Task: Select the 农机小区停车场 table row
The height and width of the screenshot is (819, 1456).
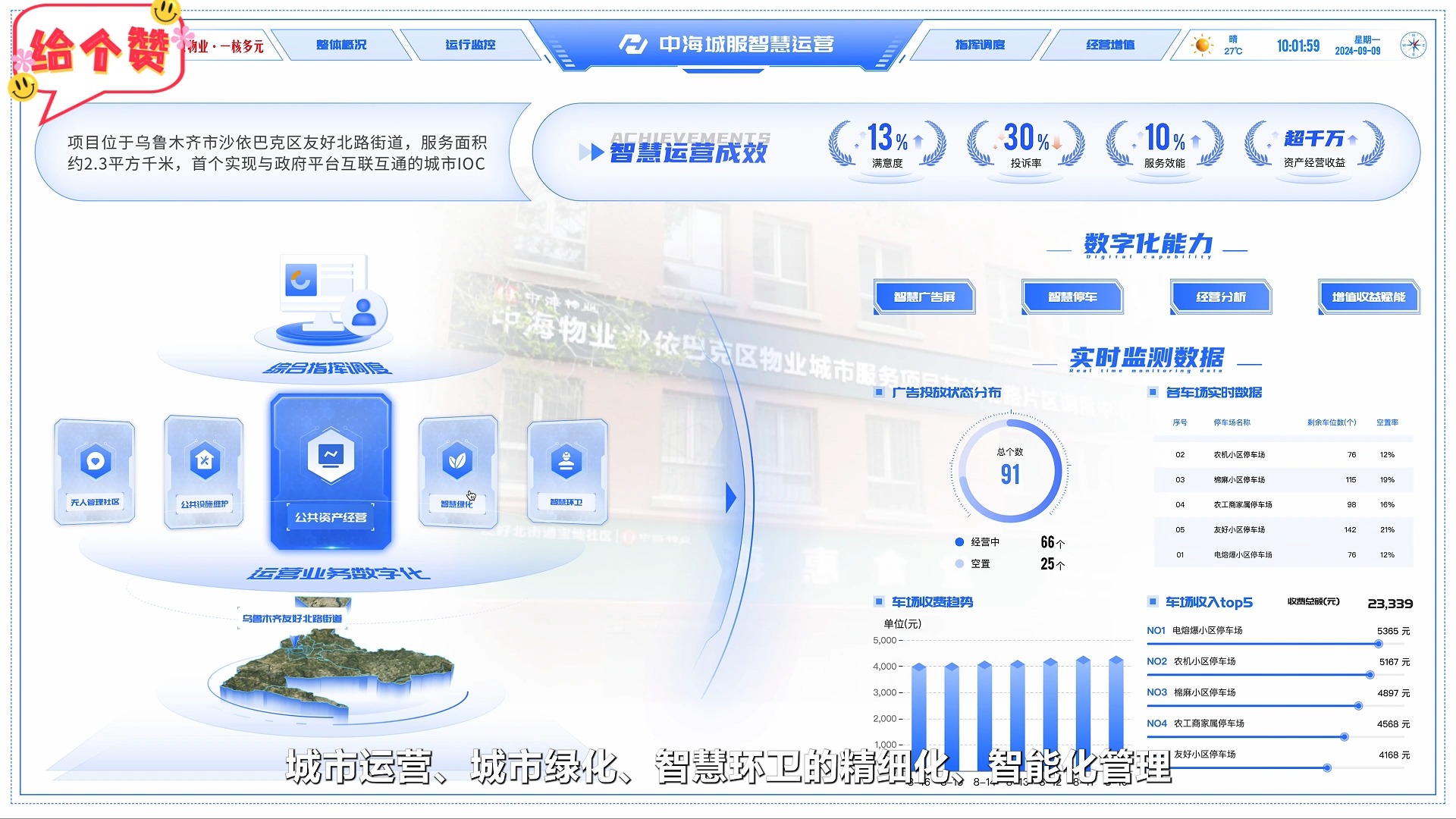Action: [1284, 455]
